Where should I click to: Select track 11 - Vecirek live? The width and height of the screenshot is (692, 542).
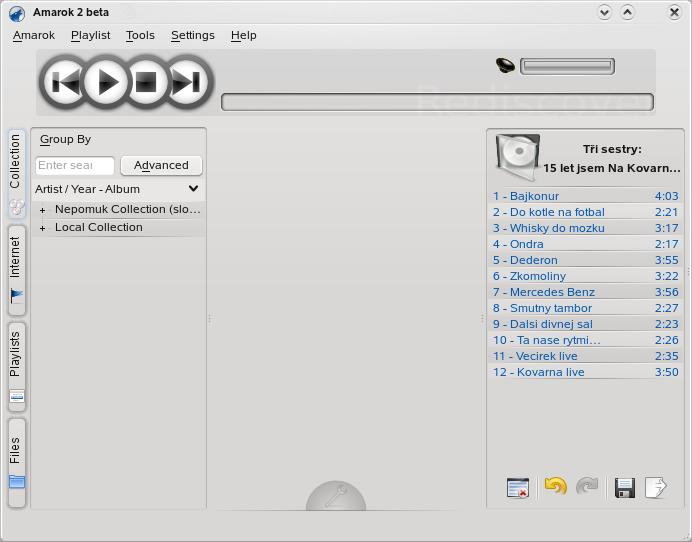coord(586,356)
